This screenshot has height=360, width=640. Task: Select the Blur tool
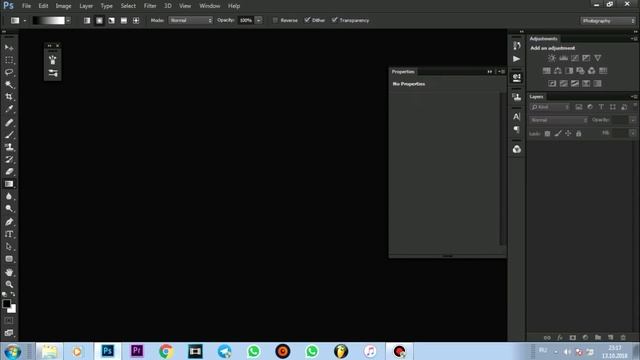(x=9, y=196)
